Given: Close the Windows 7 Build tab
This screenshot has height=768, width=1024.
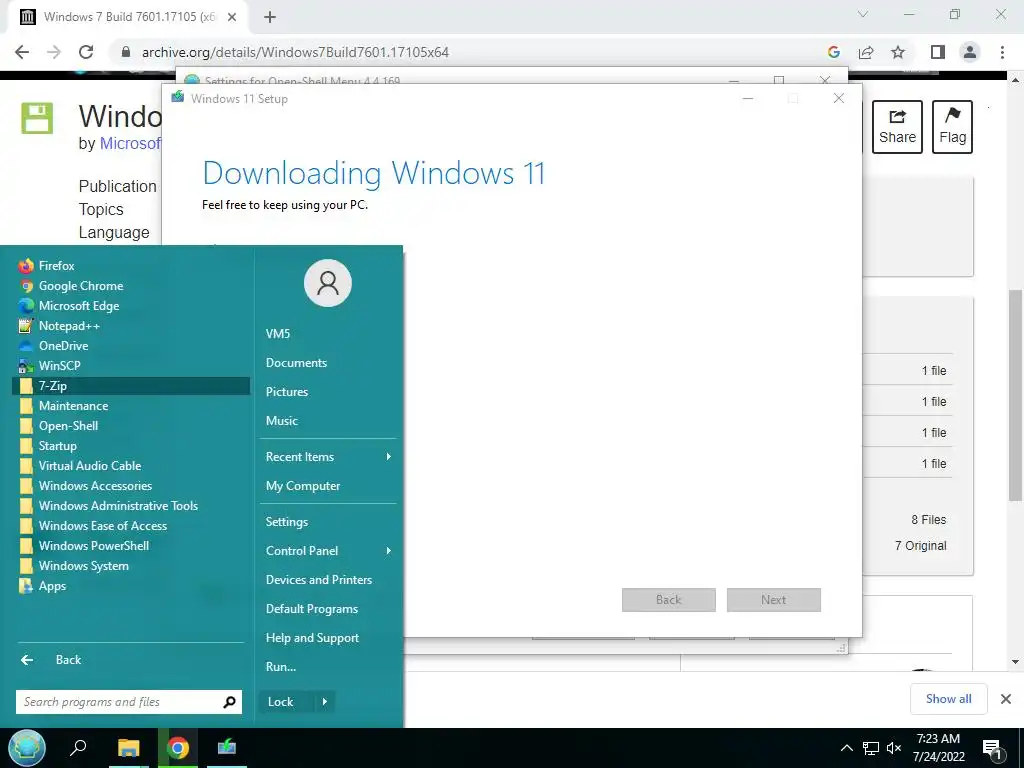Looking at the screenshot, I should (232, 18).
